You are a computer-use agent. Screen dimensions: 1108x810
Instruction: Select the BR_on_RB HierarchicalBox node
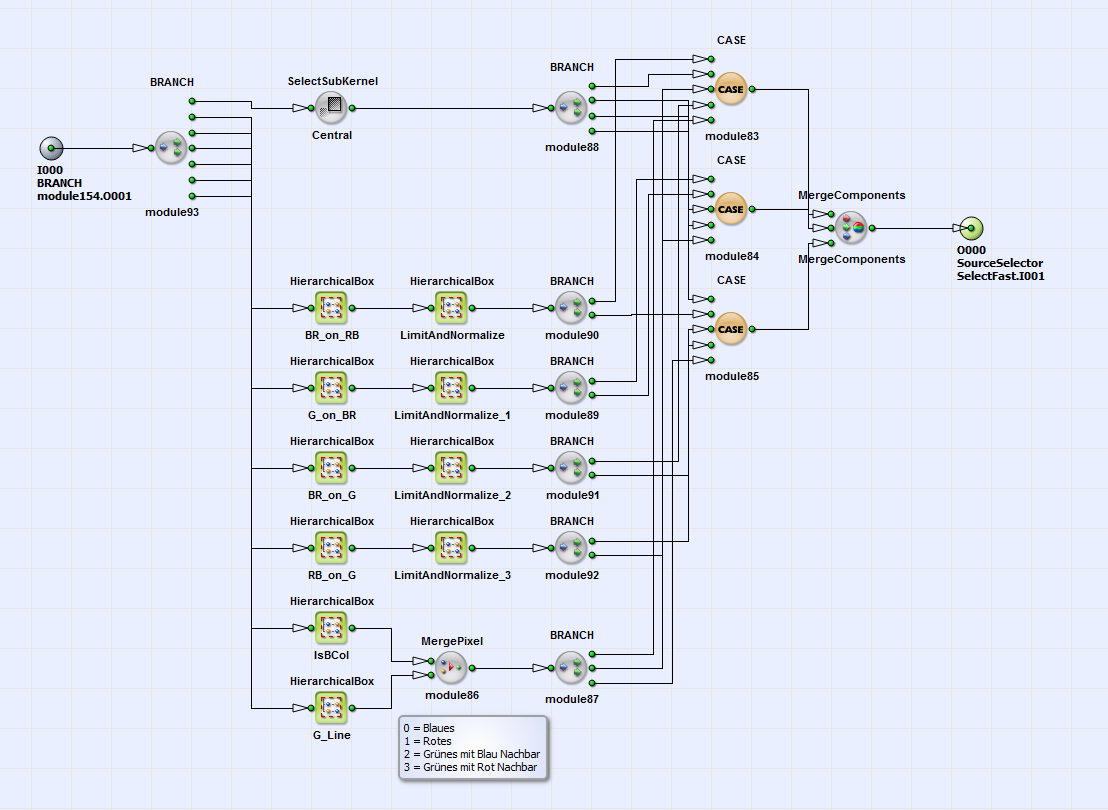331,307
